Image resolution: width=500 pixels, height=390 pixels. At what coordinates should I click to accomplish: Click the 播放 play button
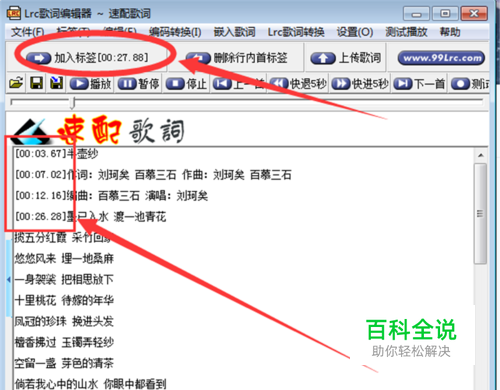91,84
